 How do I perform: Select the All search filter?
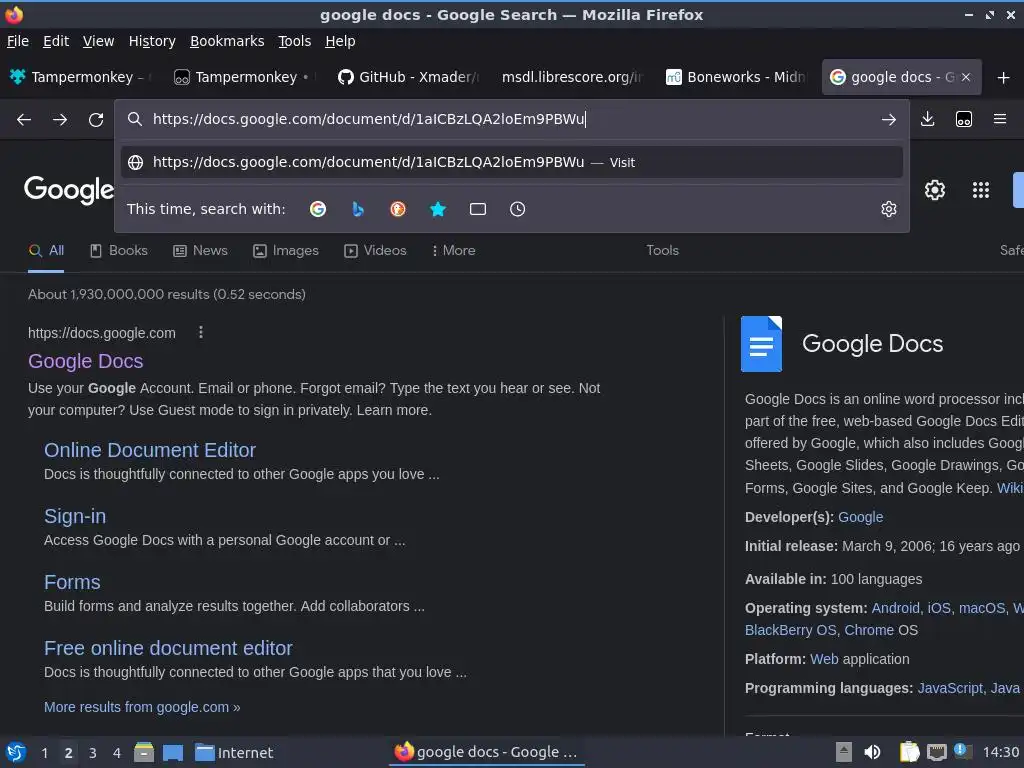[46, 251]
